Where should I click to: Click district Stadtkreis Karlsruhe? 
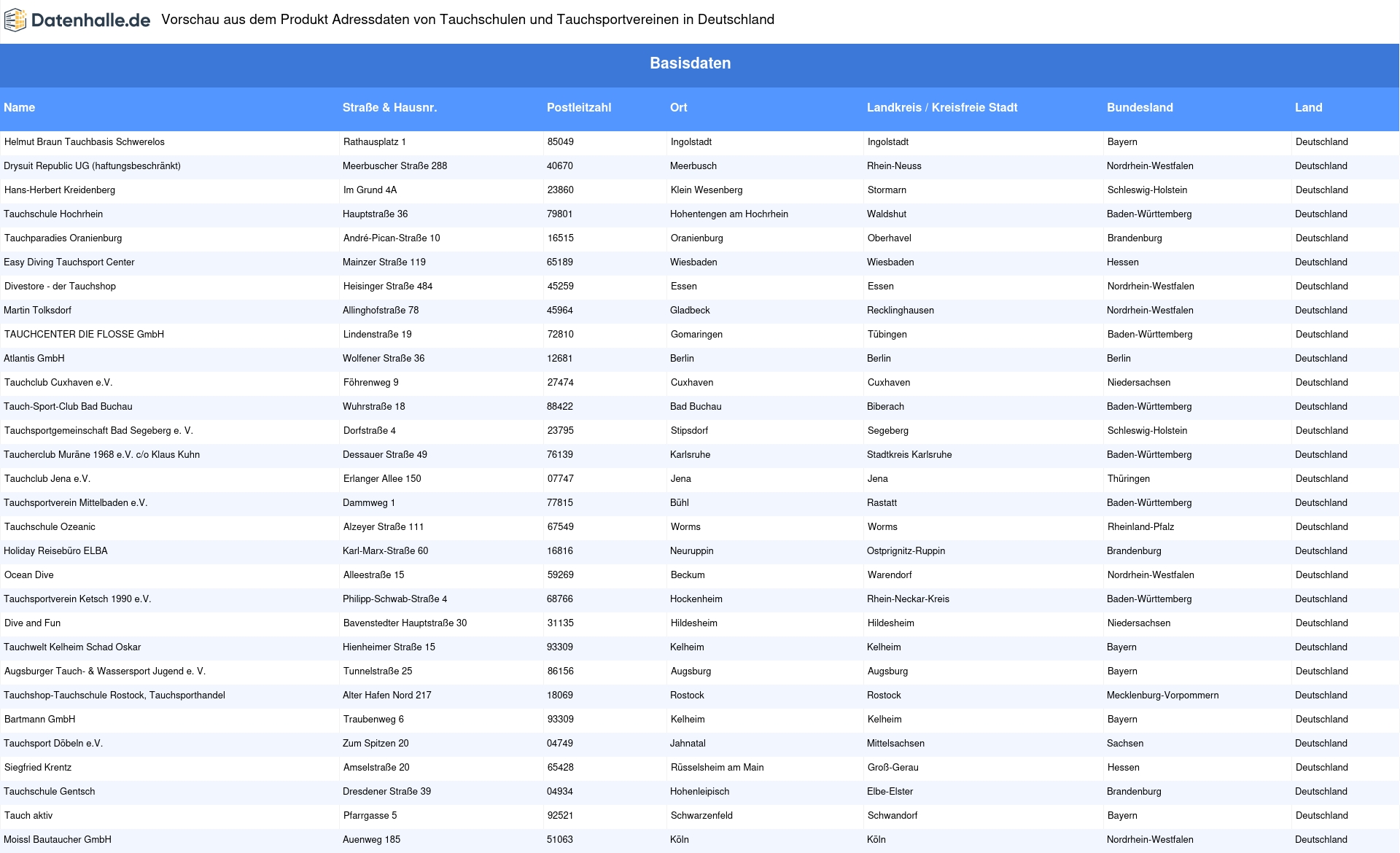909,455
